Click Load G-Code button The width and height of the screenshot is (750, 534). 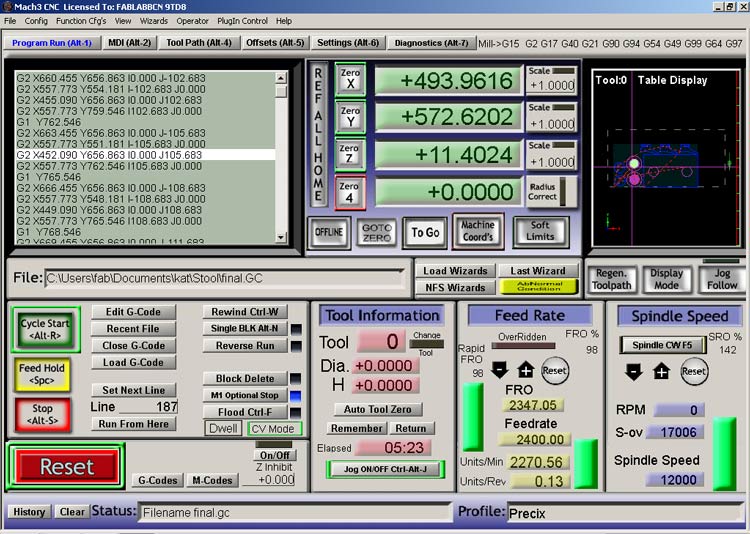[133, 362]
